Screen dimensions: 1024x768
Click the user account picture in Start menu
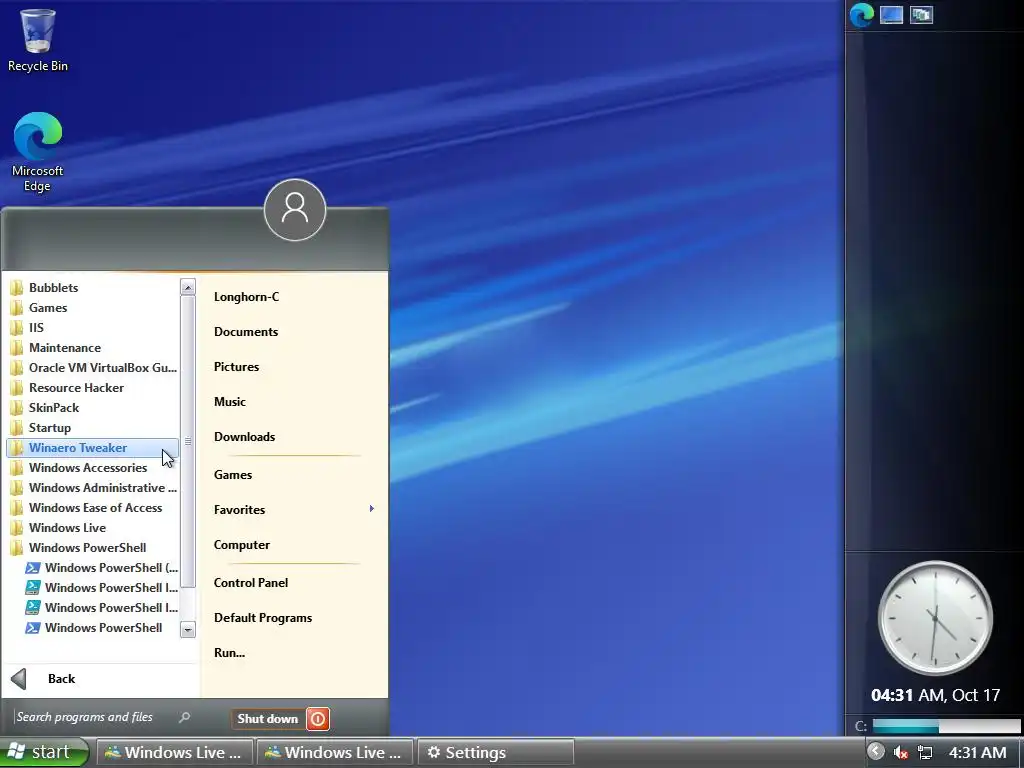295,210
